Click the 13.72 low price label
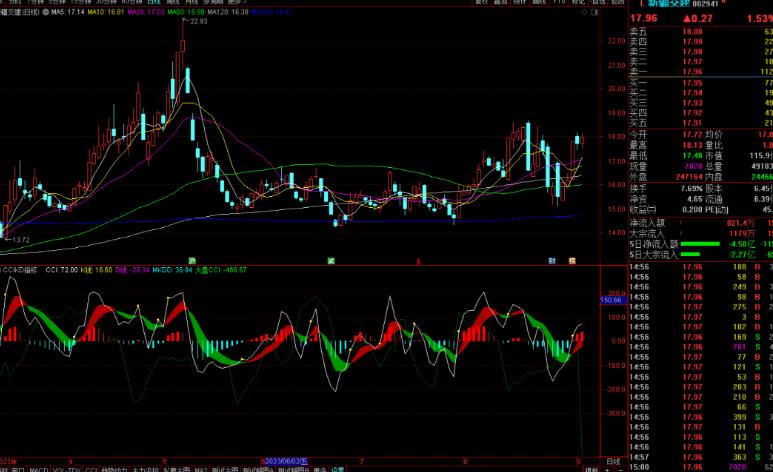Image resolution: width=773 pixels, height=472 pixels. point(21,240)
